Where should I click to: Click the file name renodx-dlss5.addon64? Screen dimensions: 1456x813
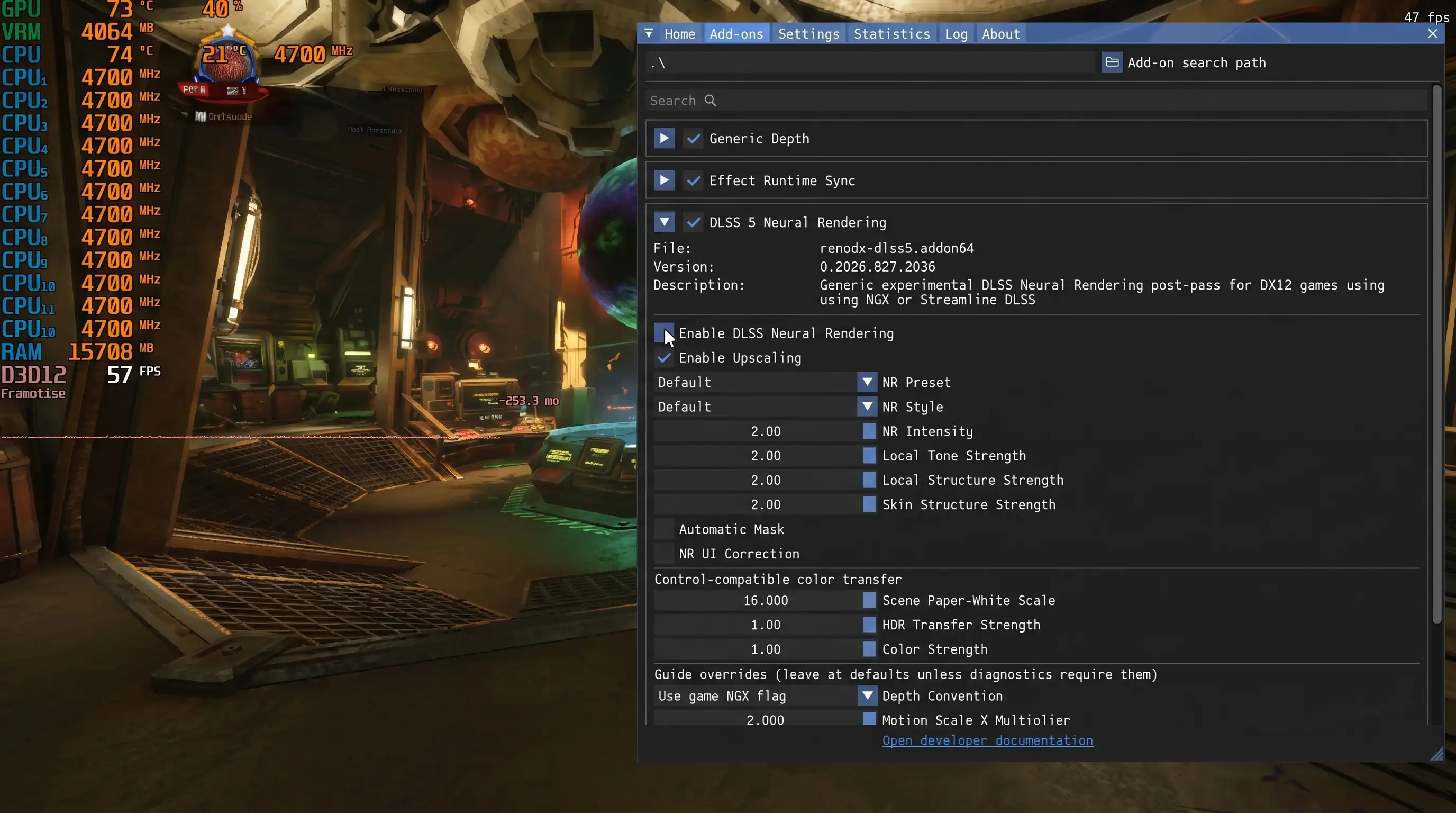[897, 248]
